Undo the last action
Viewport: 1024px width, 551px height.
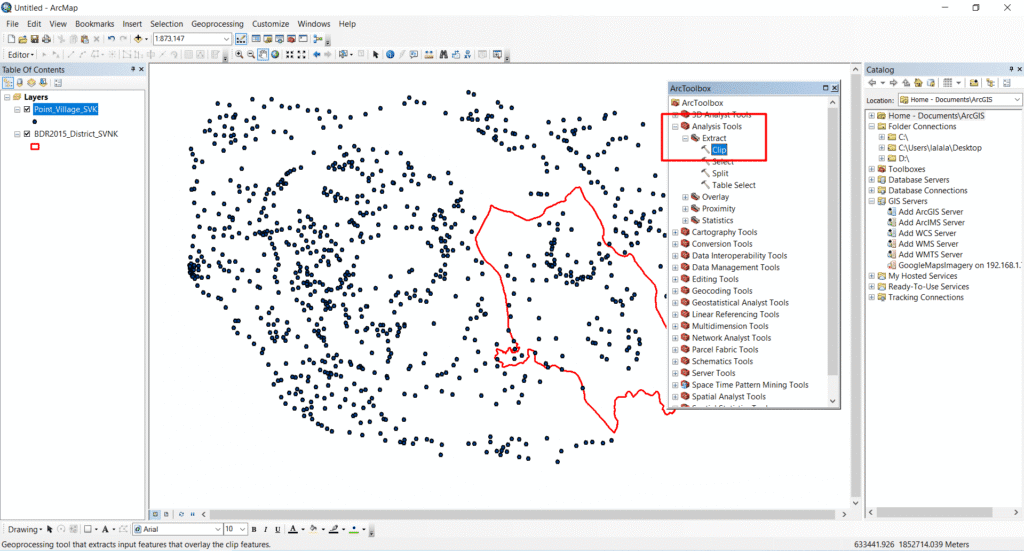(x=111, y=39)
